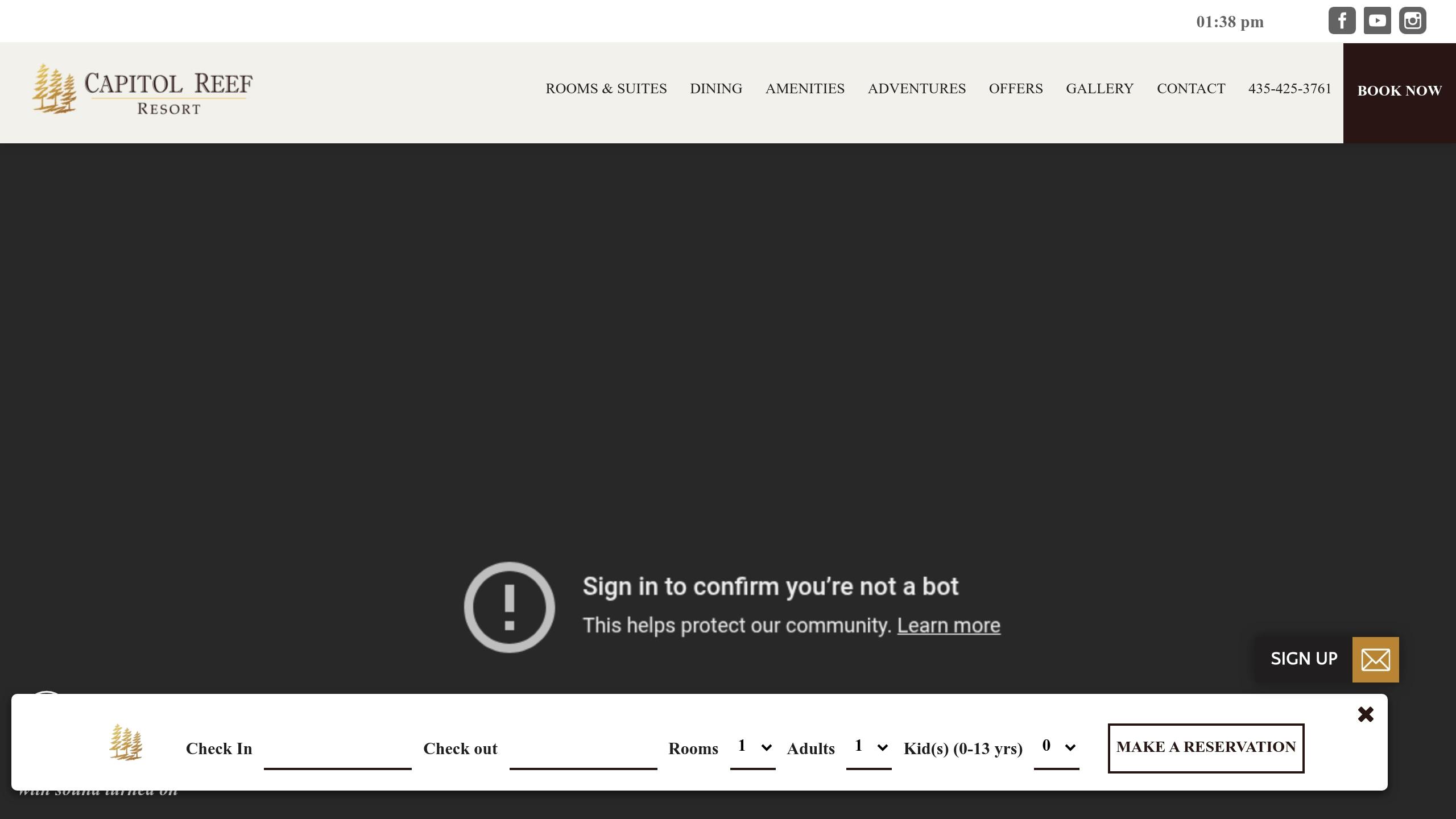Click the phone number 435-425-3761
Screen dimensions: 1456x819
[x=1290, y=89]
